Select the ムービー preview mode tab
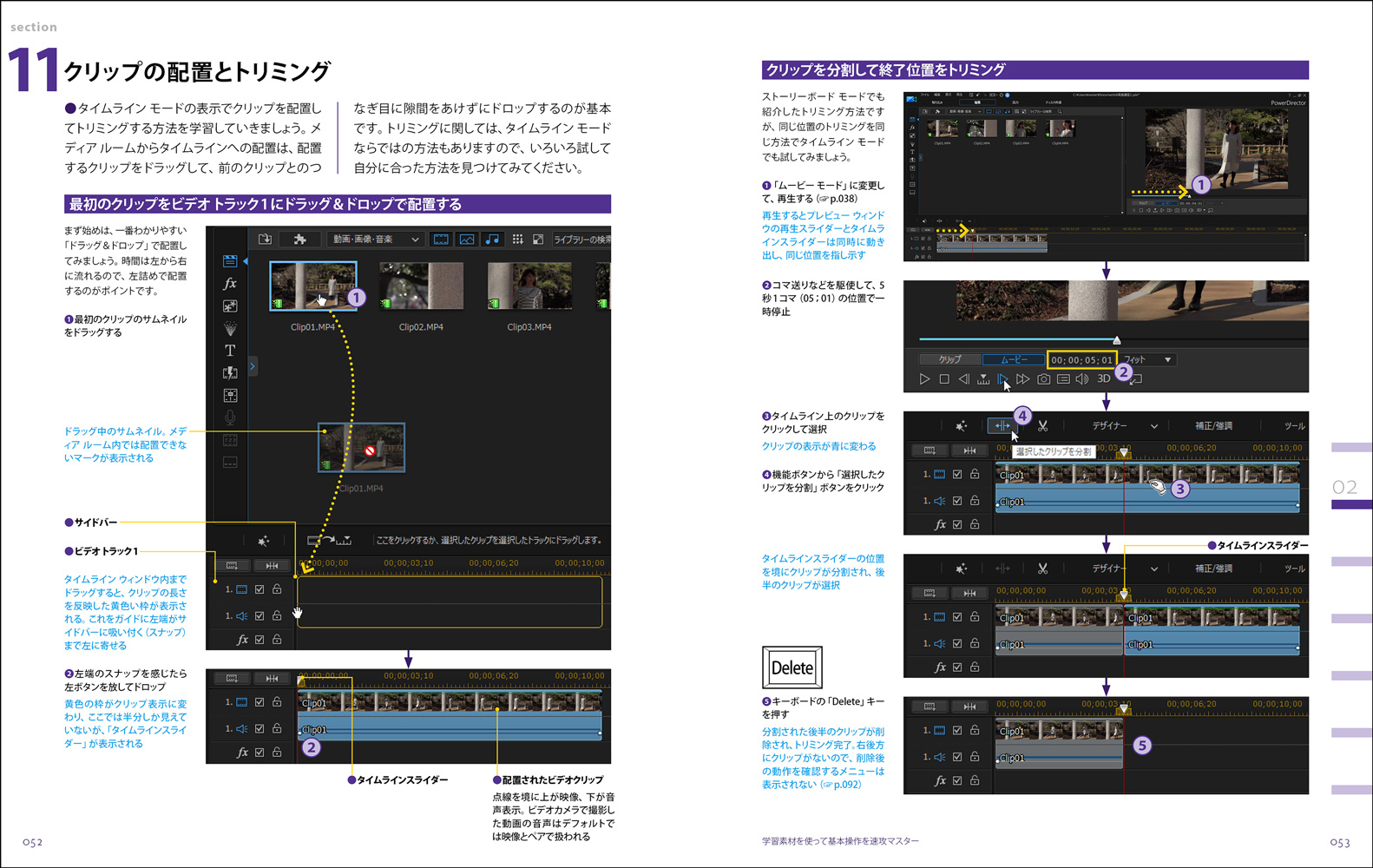The width and height of the screenshot is (1373, 868). coord(1014,359)
